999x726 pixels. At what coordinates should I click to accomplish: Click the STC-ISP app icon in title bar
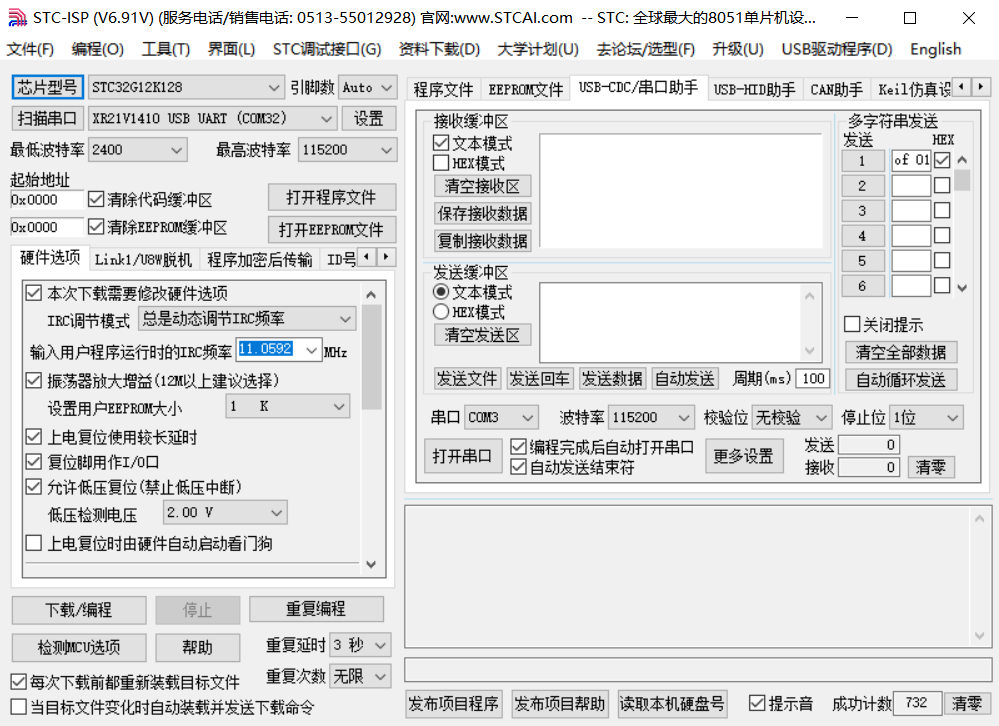tap(17, 18)
